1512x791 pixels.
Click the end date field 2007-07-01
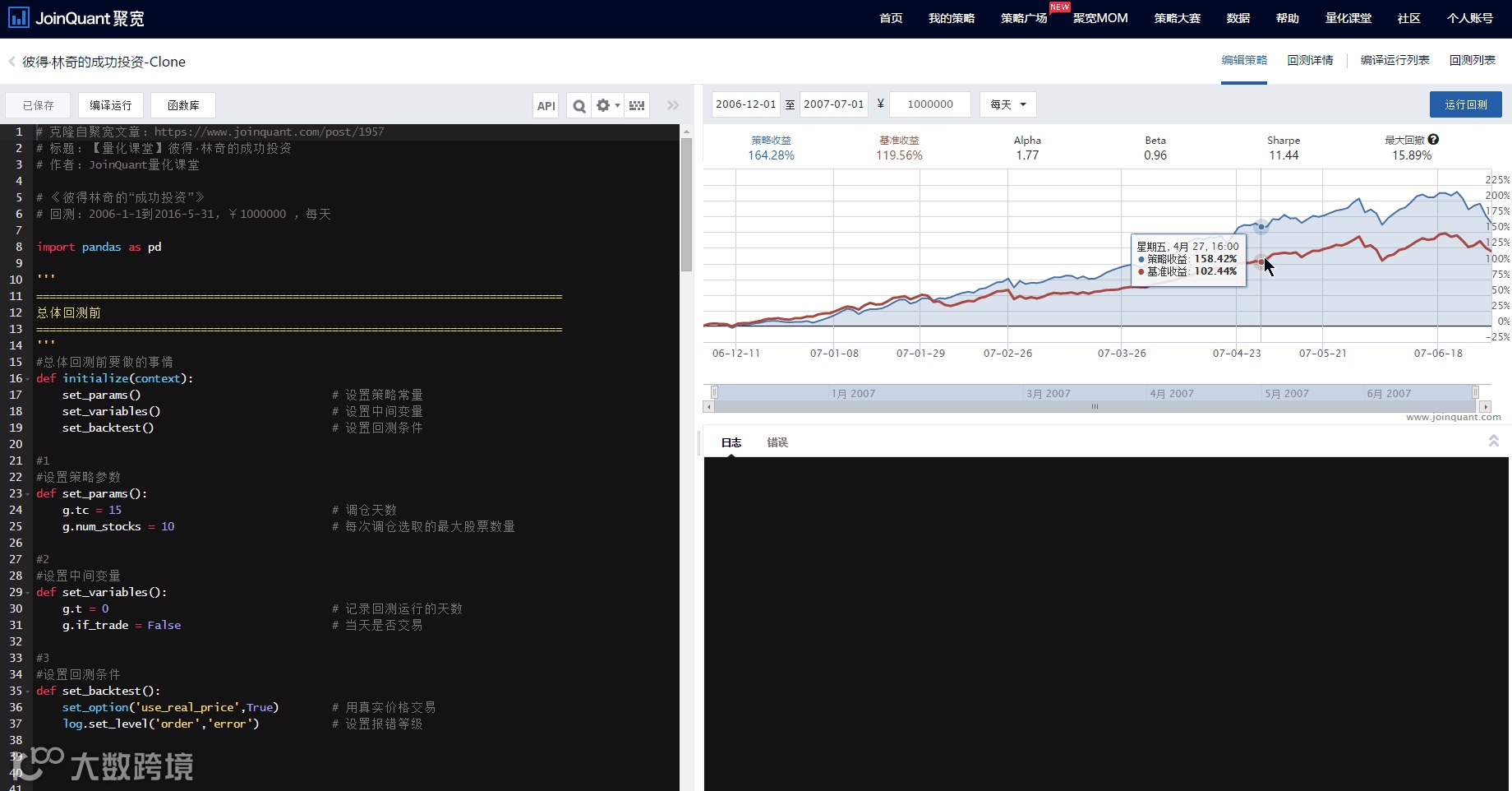pos(833,104)
